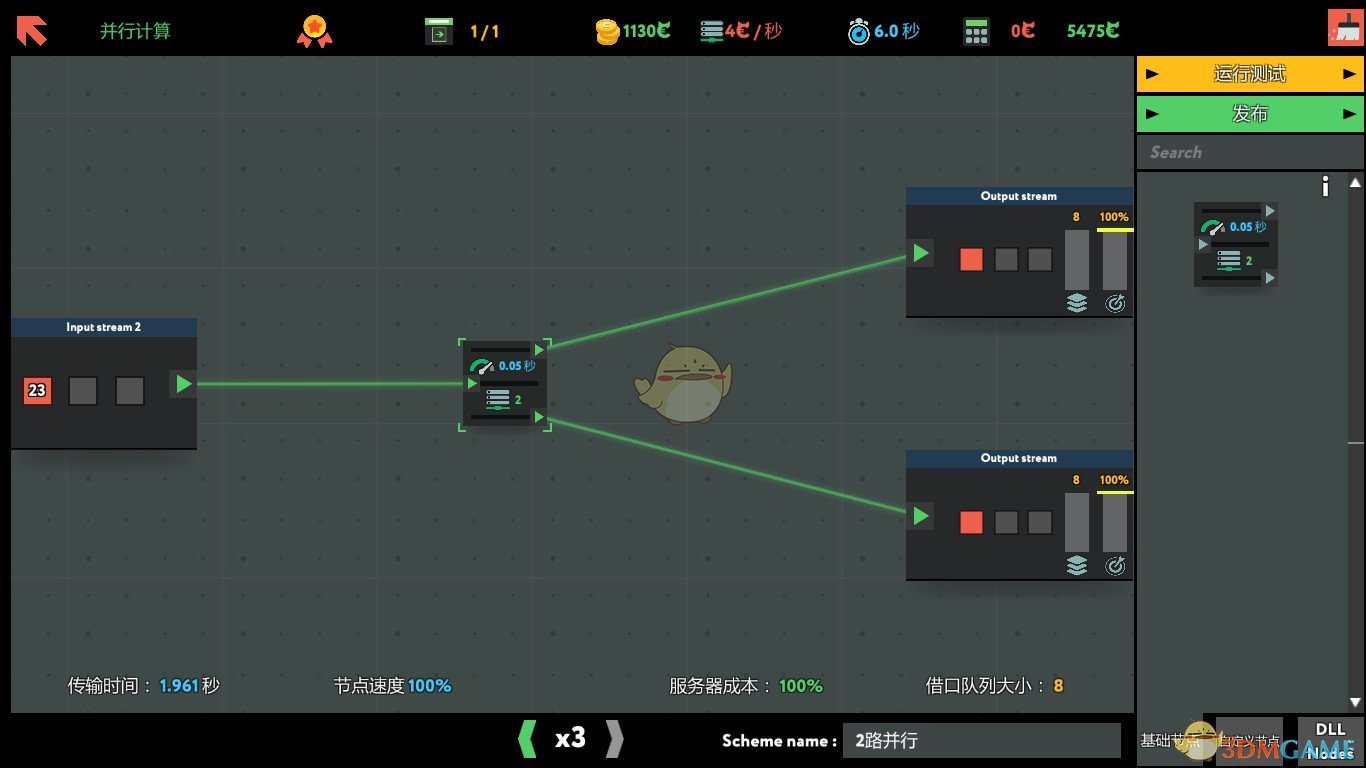Click the splitter node's lower output port
This screenshot has width=1366, height=768.
pos(539,417)
